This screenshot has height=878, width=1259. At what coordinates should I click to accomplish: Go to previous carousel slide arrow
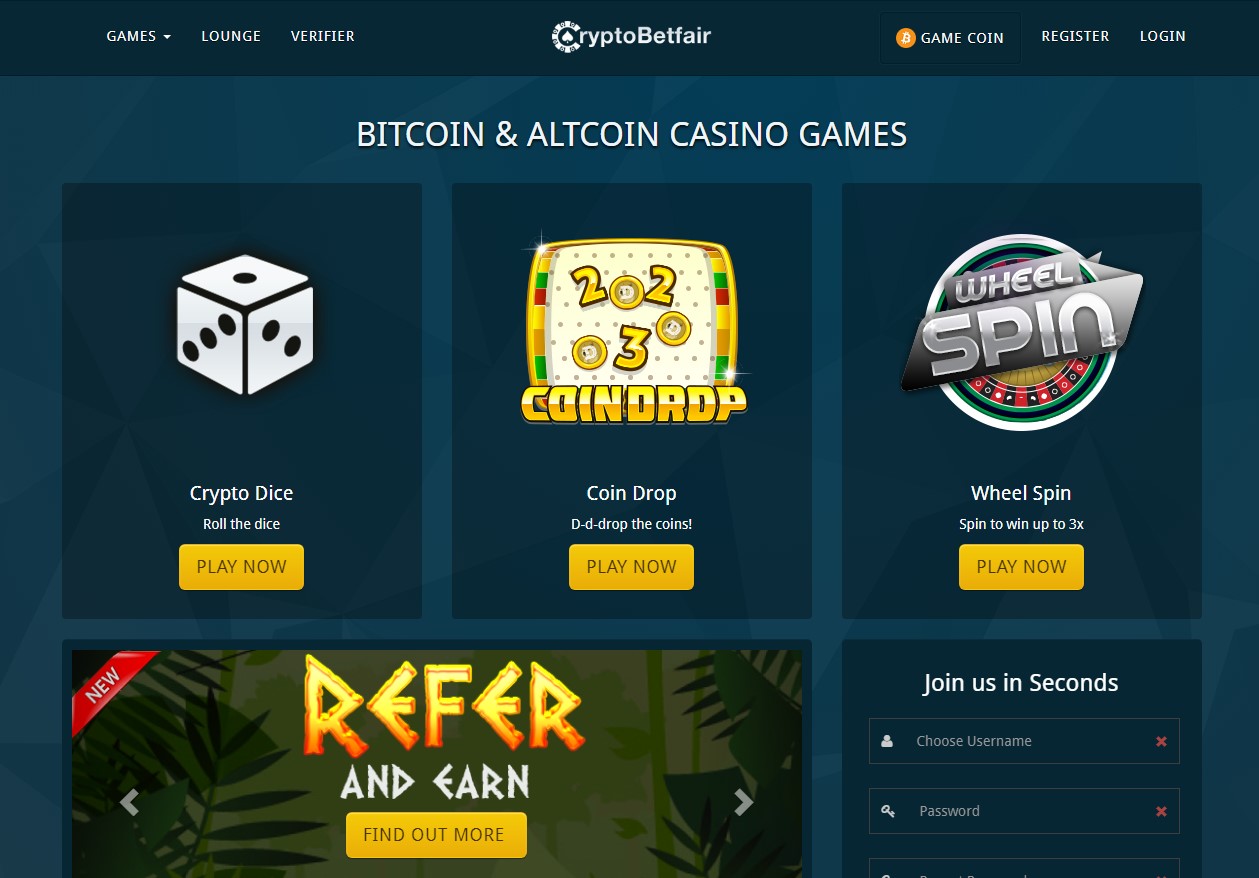click(129, 801)
